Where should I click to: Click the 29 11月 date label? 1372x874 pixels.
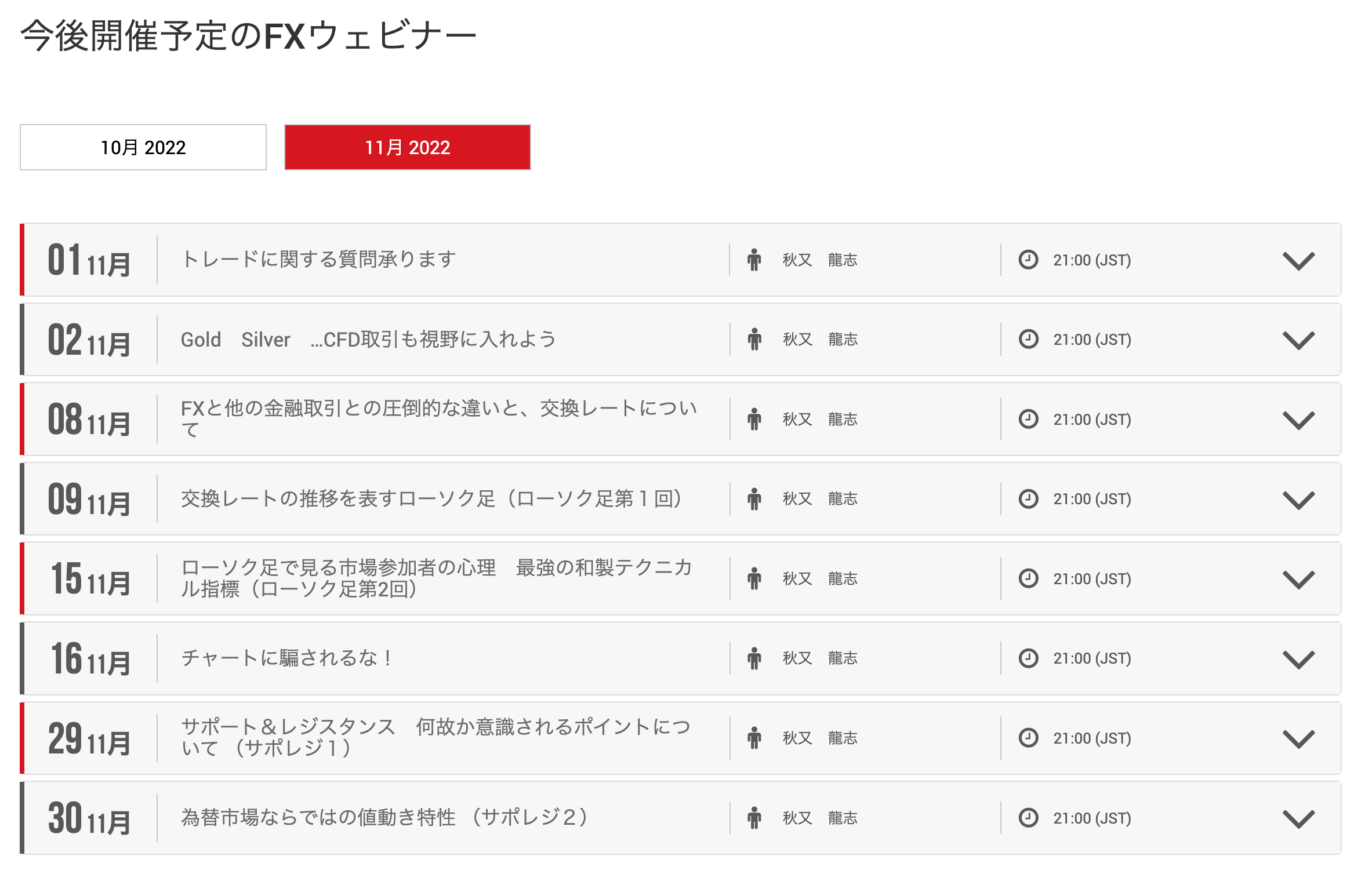pyautogui.click(x=89, y=738)
